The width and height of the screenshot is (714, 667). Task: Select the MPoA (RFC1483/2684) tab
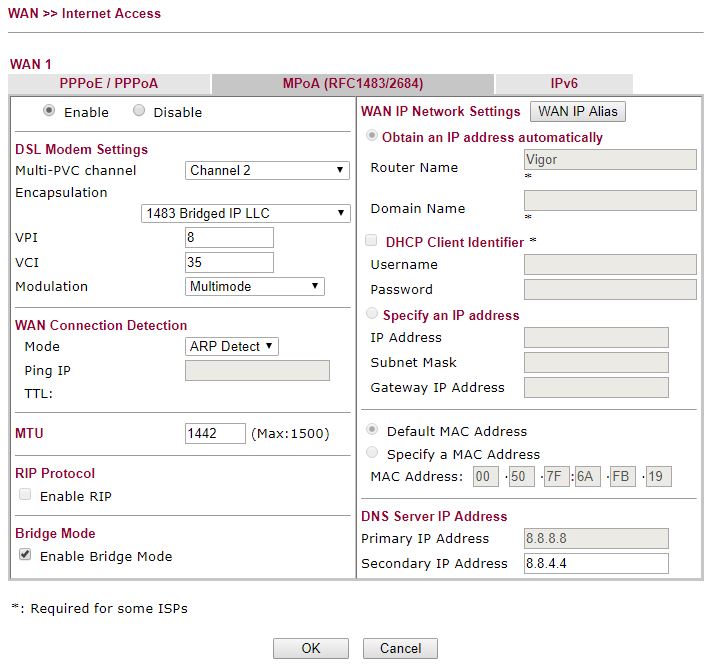coord(353,84)
